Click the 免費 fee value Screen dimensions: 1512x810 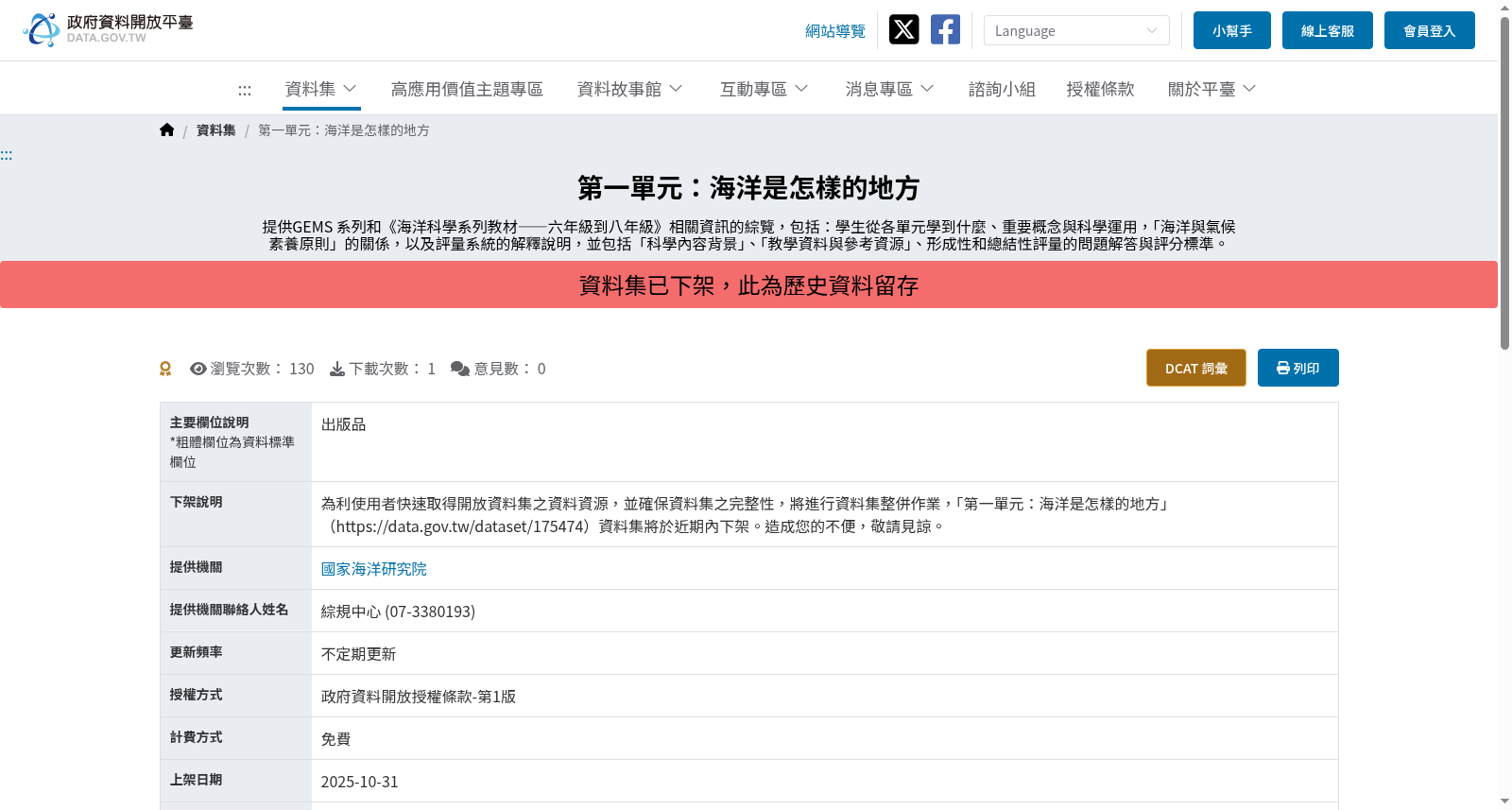coord(336,739)
